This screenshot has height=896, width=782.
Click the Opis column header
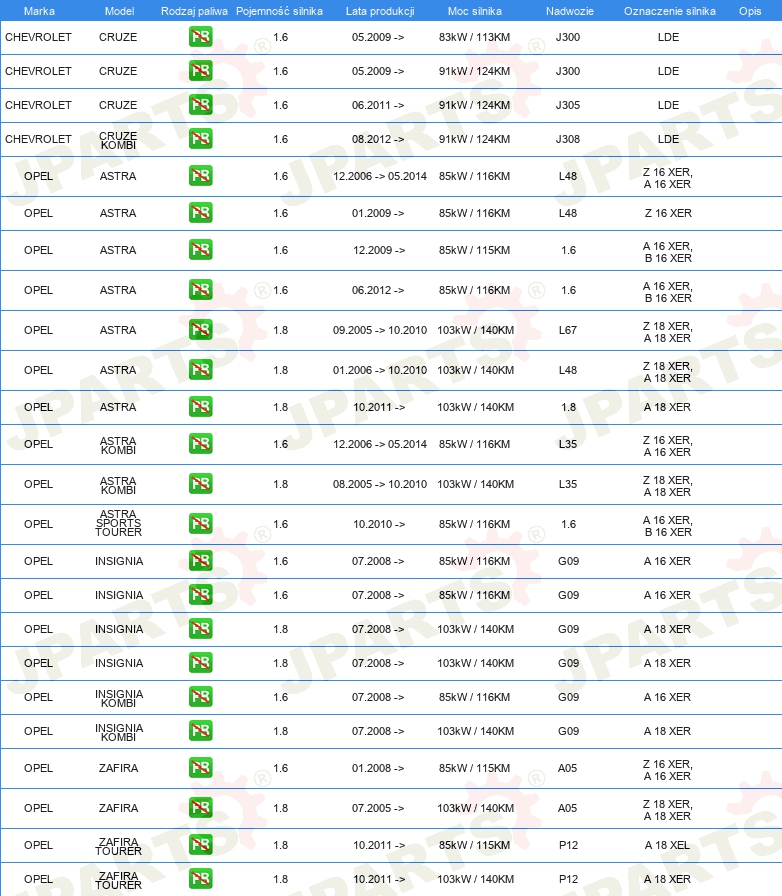click(x=750, y=11)
